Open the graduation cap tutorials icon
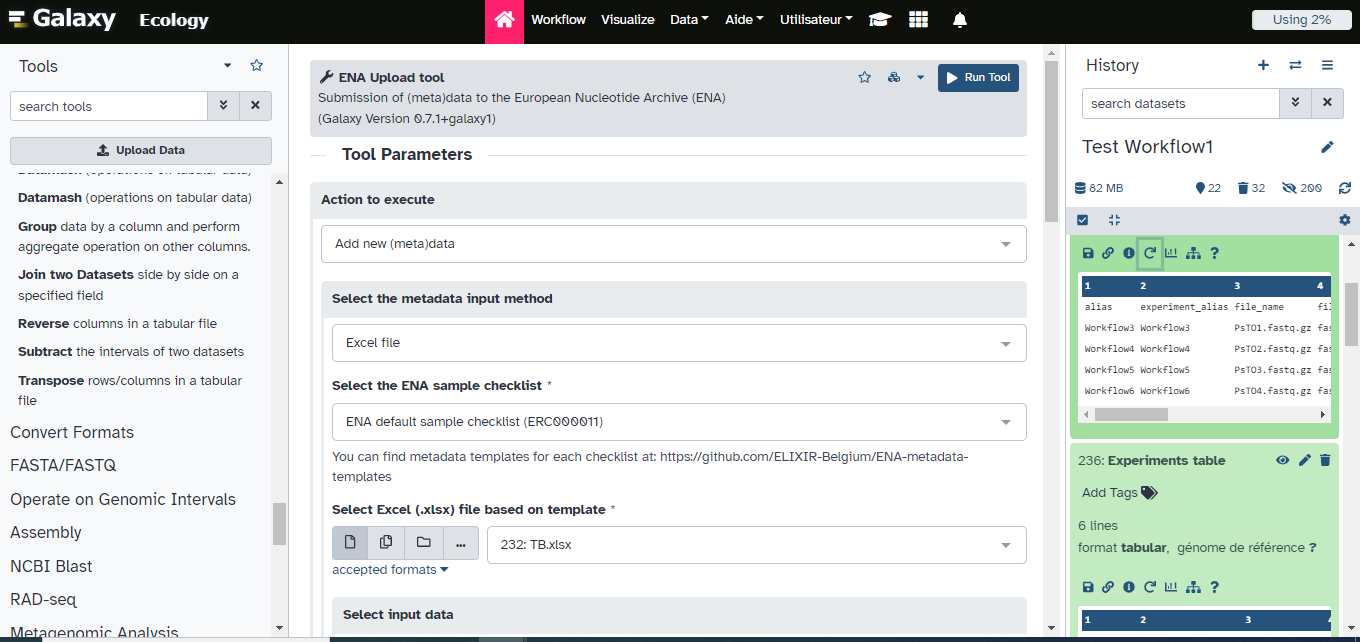 pyautogui.click(x=879, y=20)
